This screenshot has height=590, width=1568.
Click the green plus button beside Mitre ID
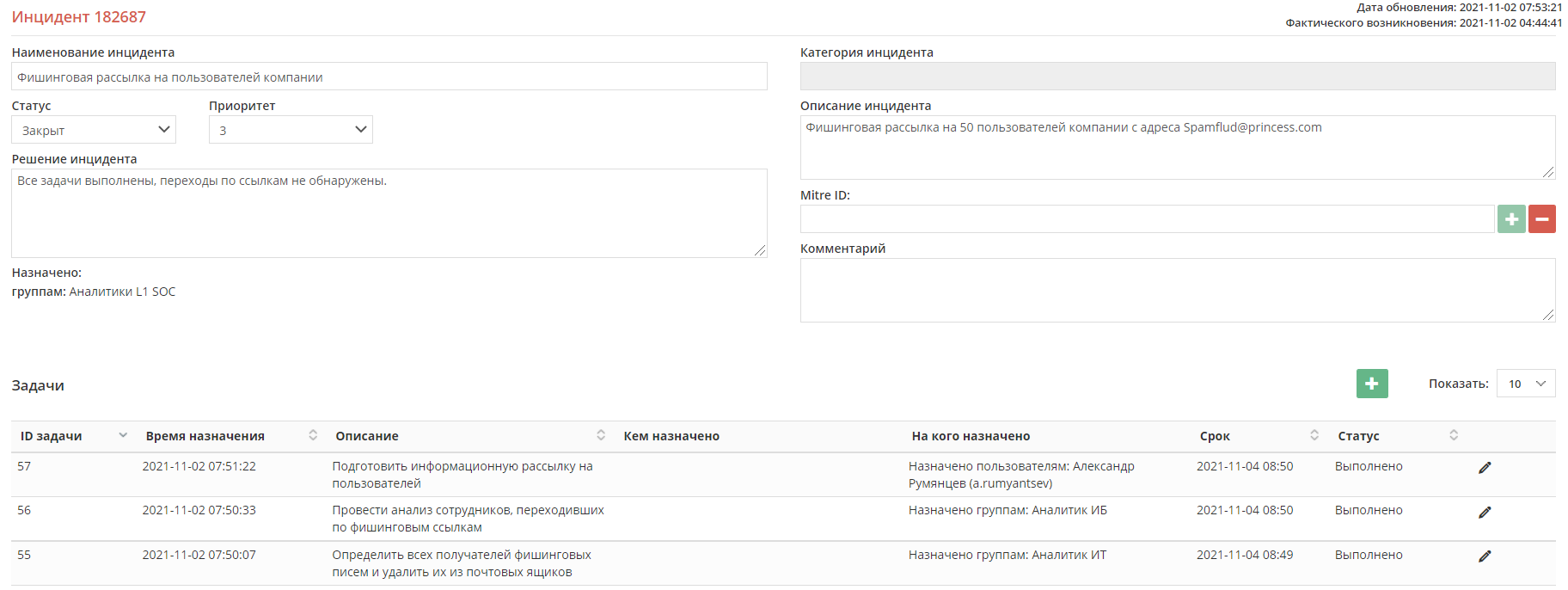1511,219
